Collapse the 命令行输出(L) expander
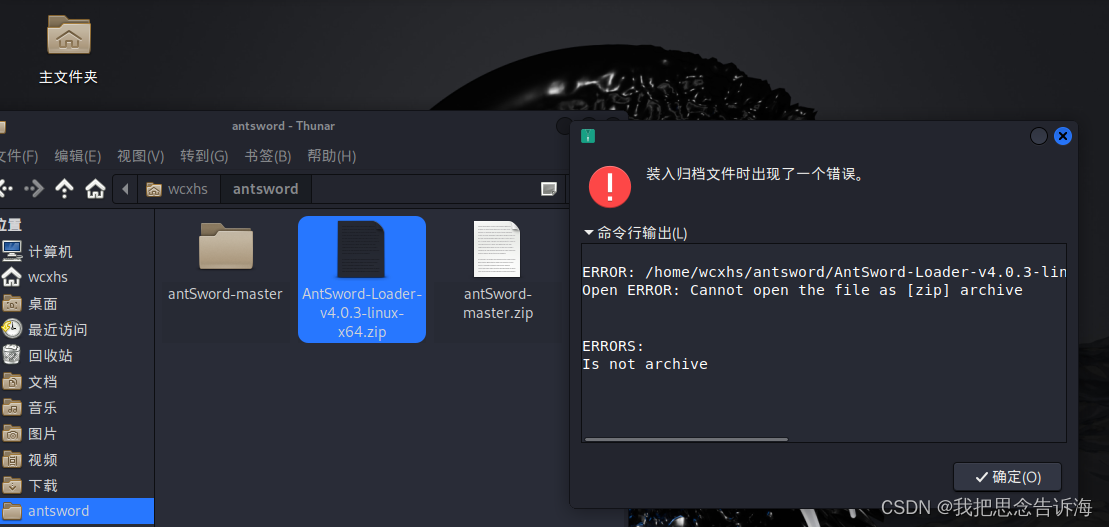 [x=635, y=233]
